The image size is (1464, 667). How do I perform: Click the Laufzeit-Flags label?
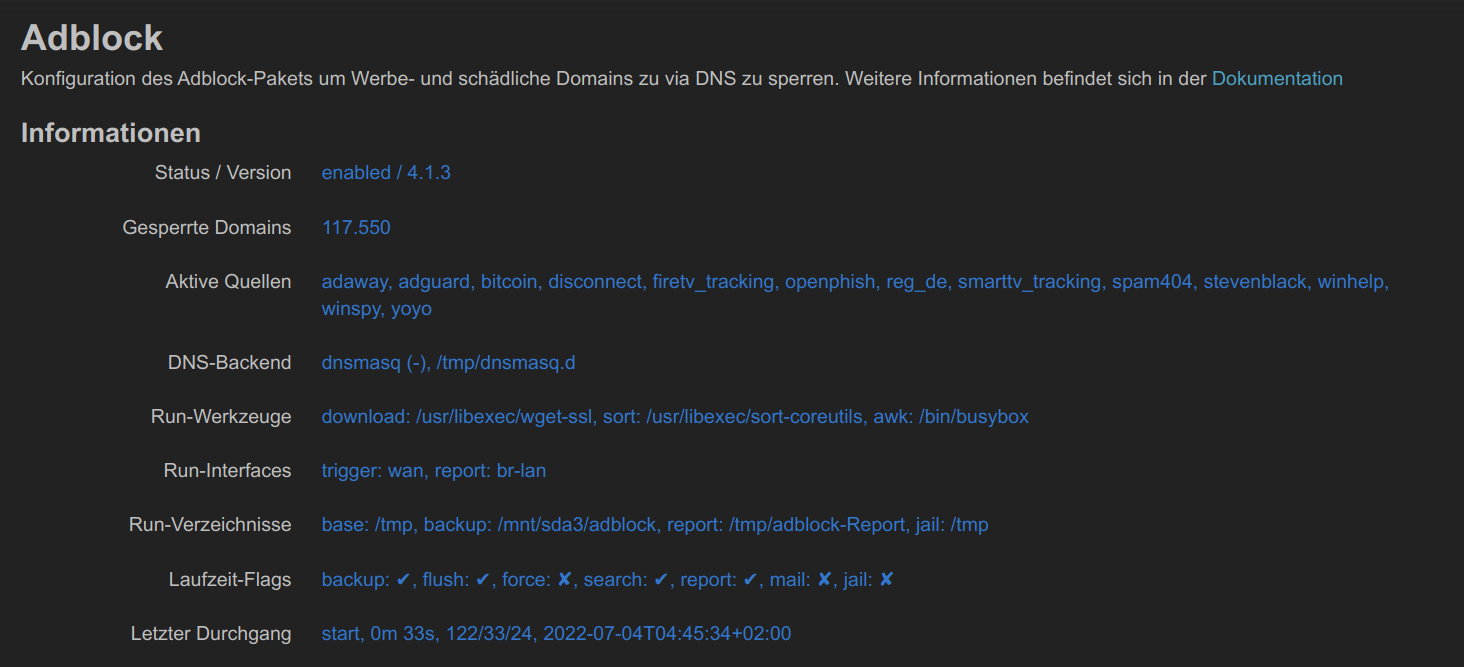(230, 579)
